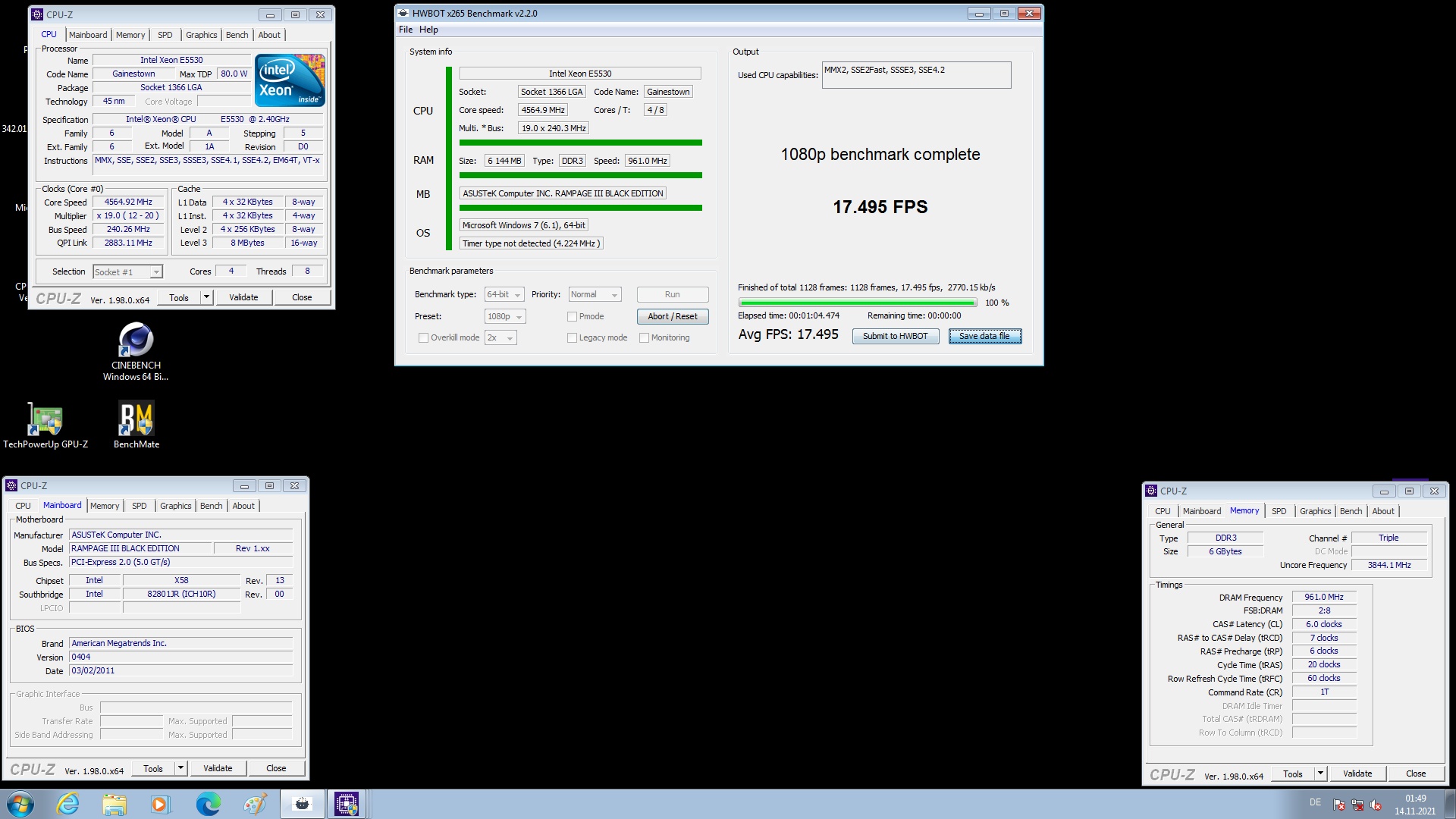Click Tools button in Mainboard CPU-Z window

pos(152,768)
